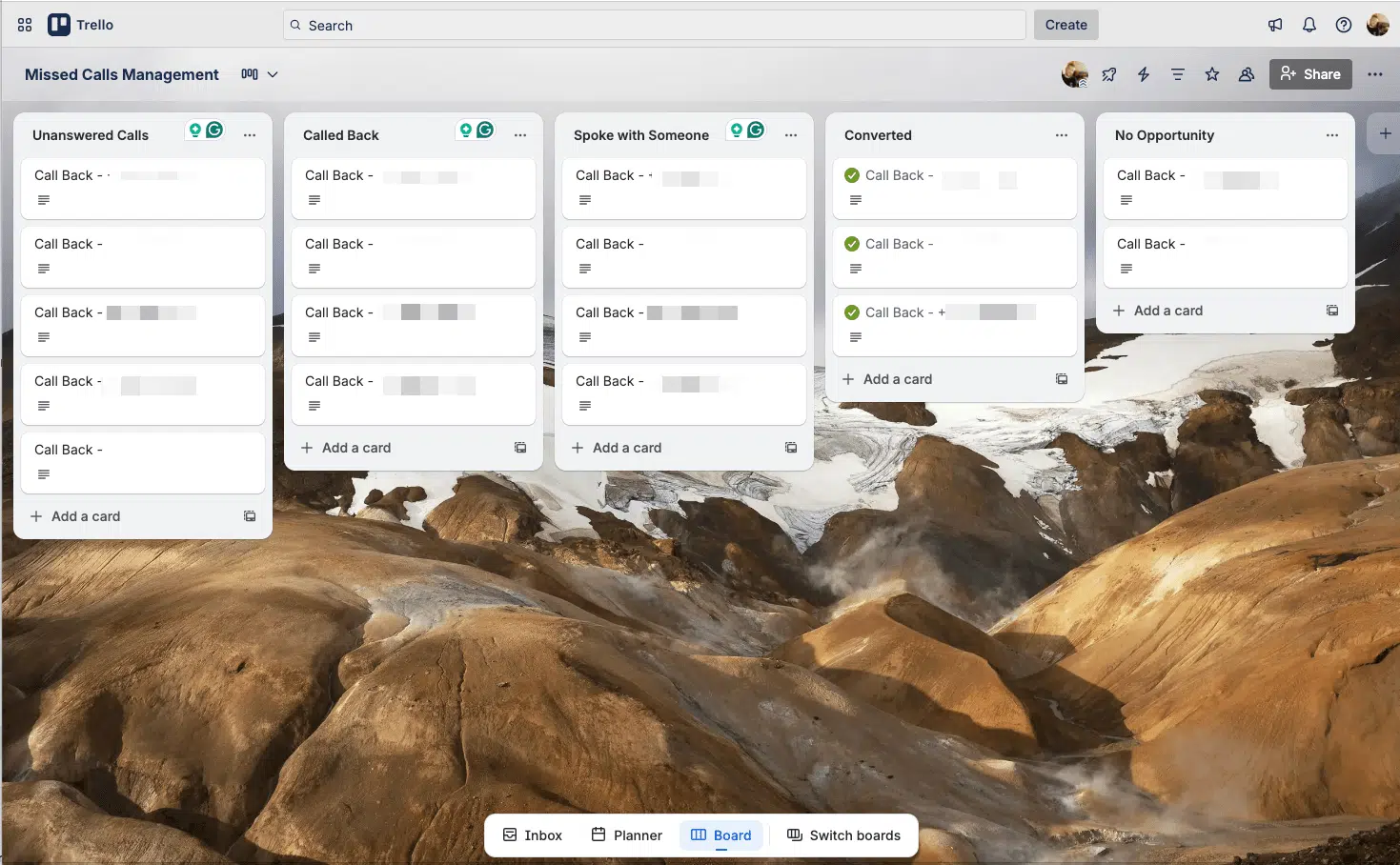The image size is (1400, 865).
Task: Click the feedback megaphone icon
Action: pos(1275,25)
